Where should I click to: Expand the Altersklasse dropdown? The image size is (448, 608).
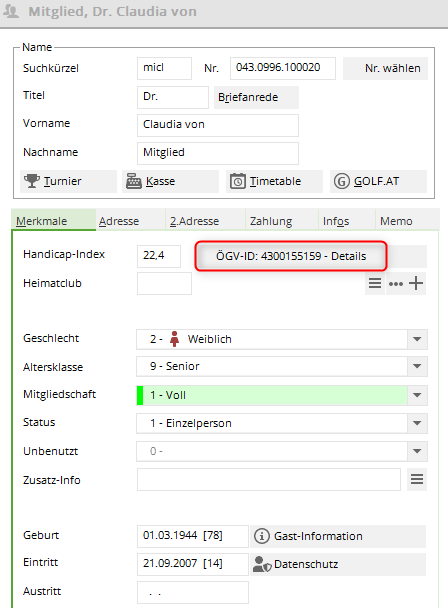[417, 366]
